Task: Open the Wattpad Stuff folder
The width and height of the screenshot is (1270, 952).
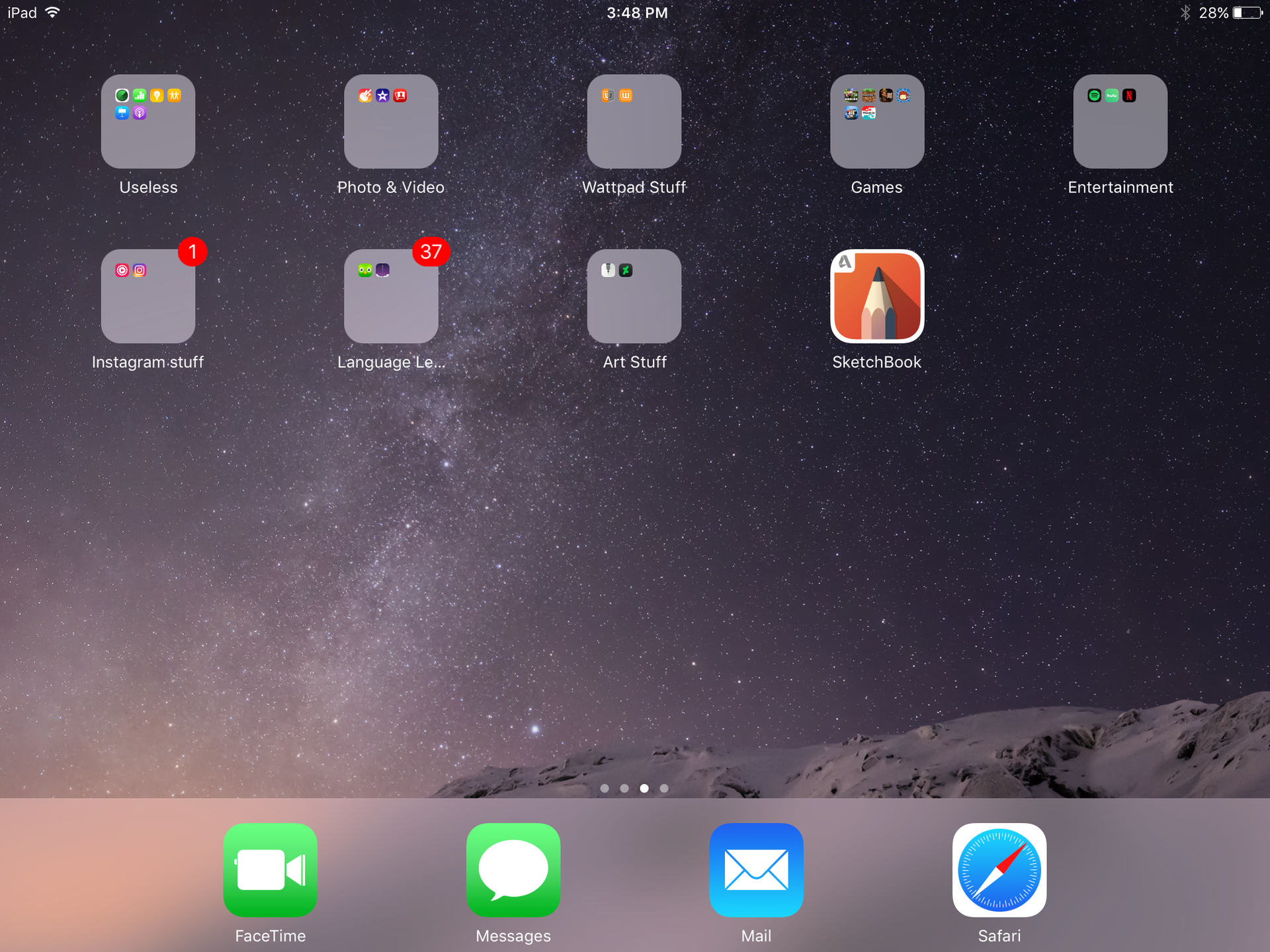Action: (x=634, y=121)
